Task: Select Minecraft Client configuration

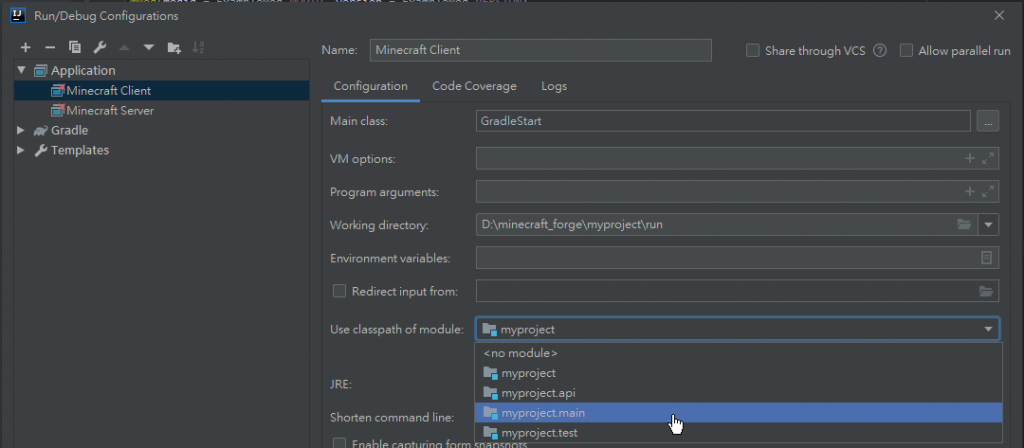Action: click(161, 91)
